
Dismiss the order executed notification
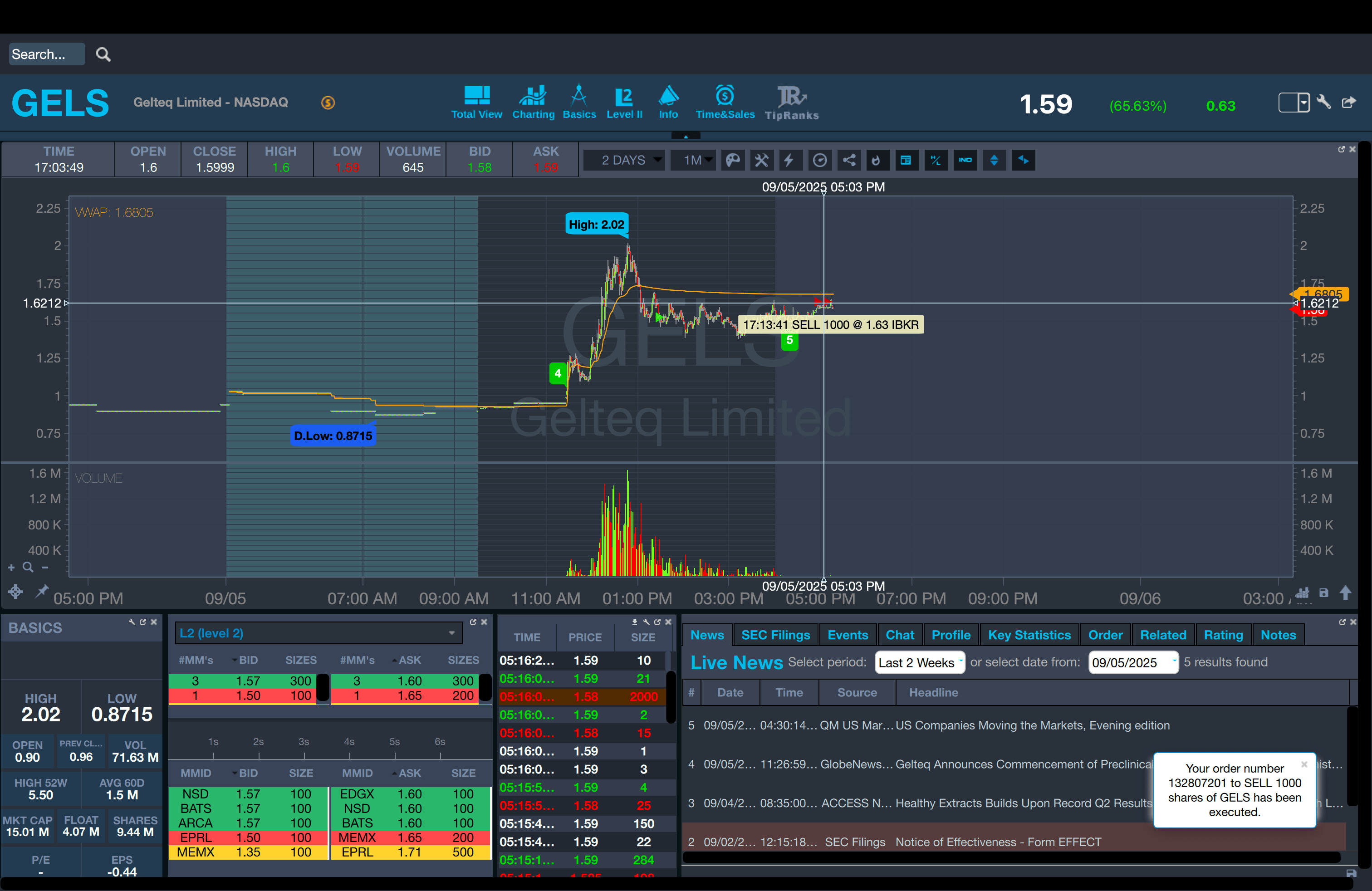click(1304, 764)
